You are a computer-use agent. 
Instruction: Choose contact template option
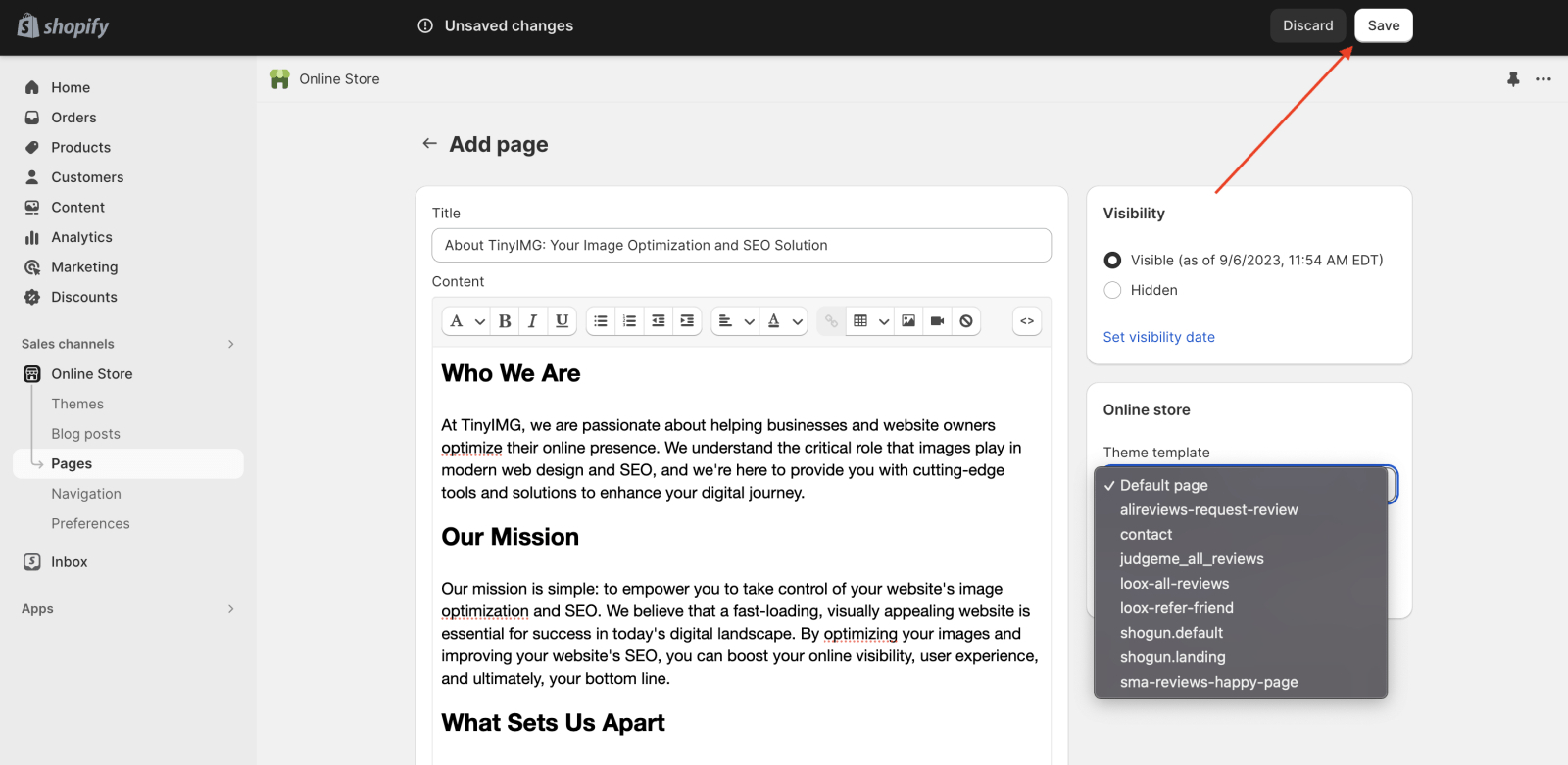tap(1241, 535)
